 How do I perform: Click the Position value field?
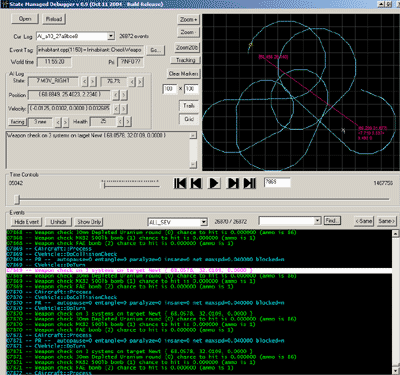click(x=69, y=95)
